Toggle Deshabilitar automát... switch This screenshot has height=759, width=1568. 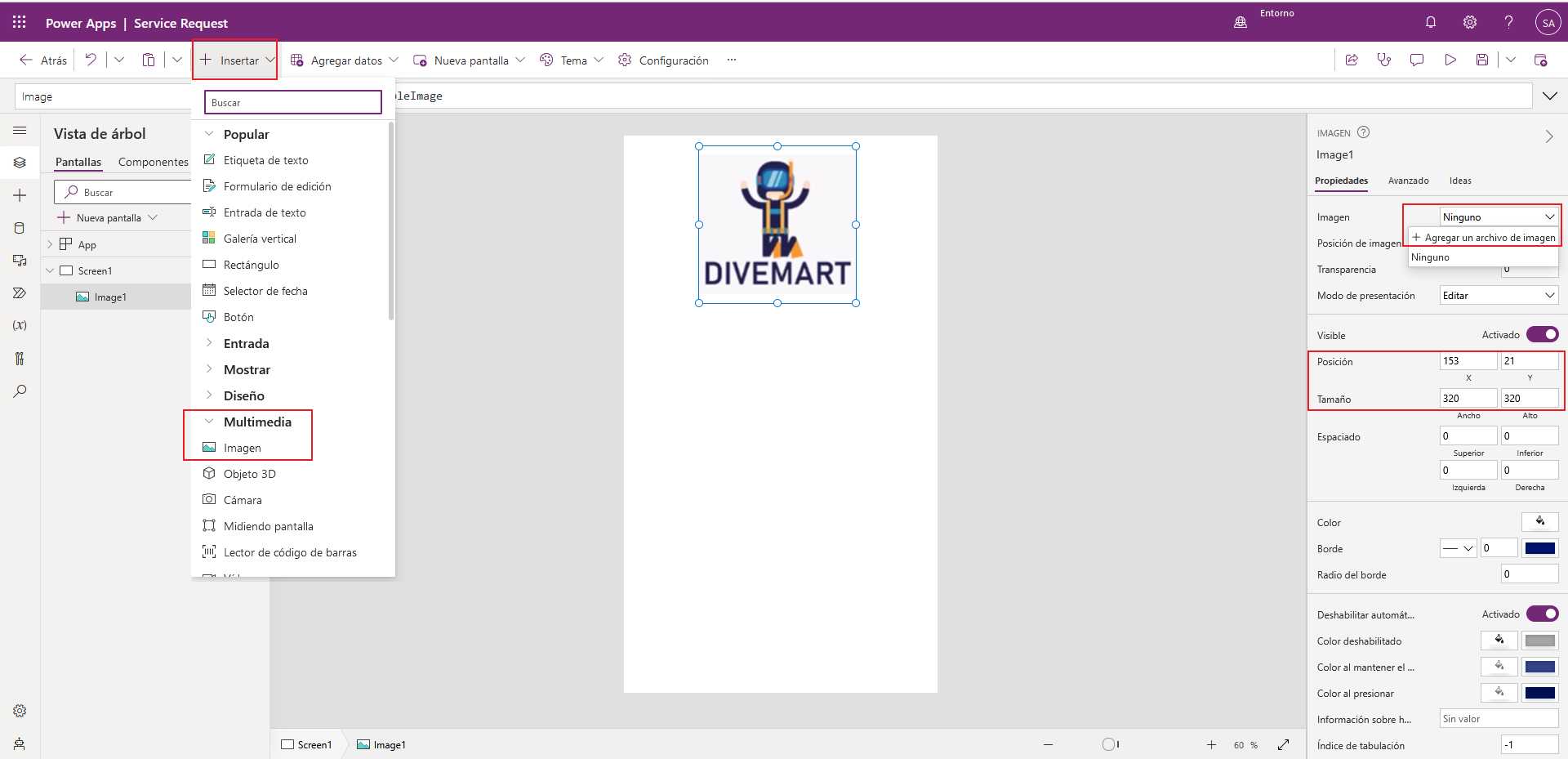click(x=1542, y=614)
